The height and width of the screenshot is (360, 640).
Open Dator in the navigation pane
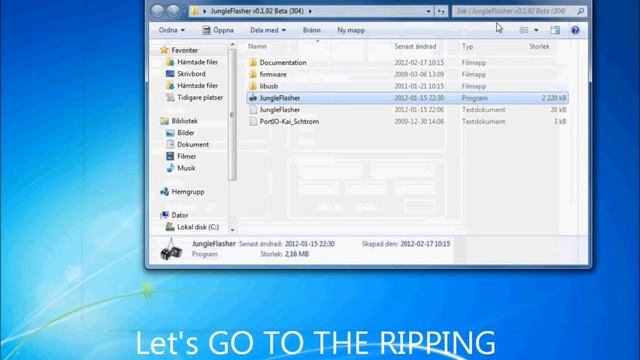180,216
